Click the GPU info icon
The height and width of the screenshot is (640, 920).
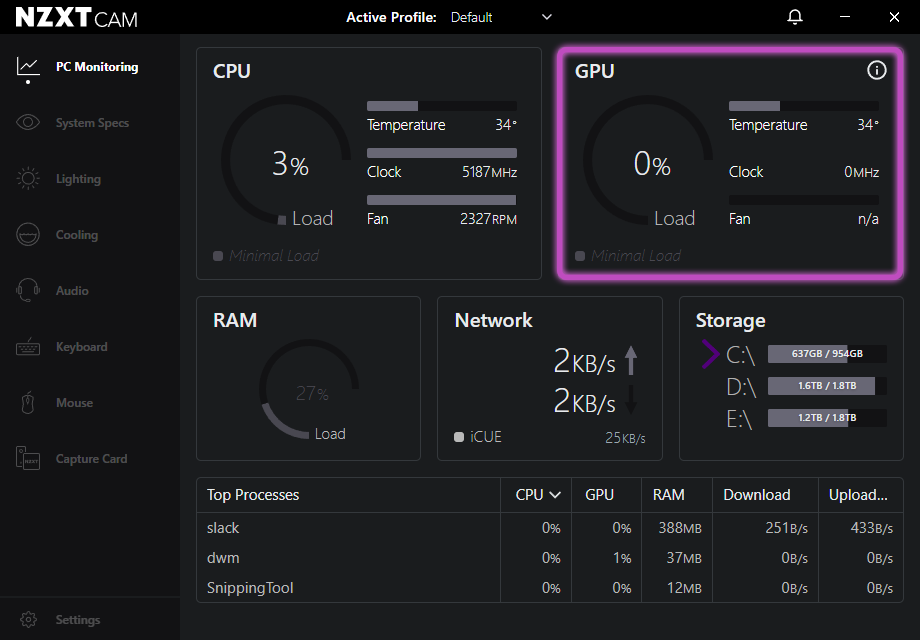(x=876, y=70)
